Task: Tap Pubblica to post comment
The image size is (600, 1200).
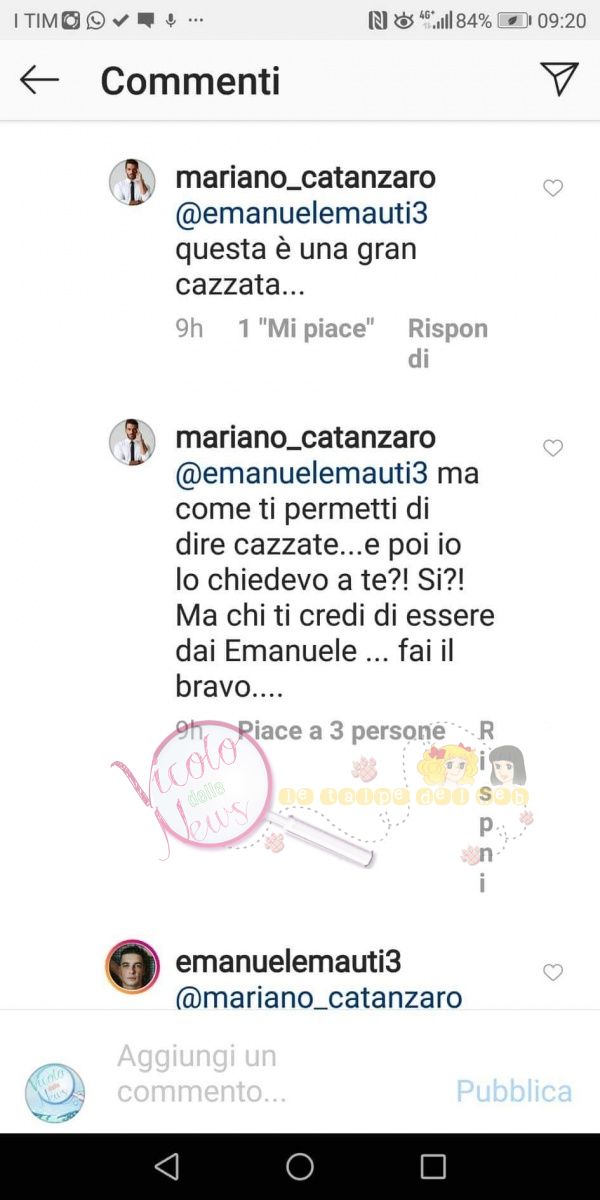Action: click(x=514, y=1091)
